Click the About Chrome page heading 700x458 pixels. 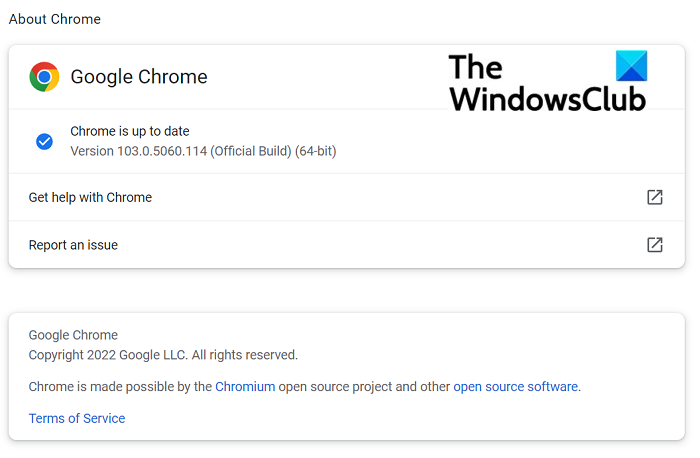click(55, 19)
